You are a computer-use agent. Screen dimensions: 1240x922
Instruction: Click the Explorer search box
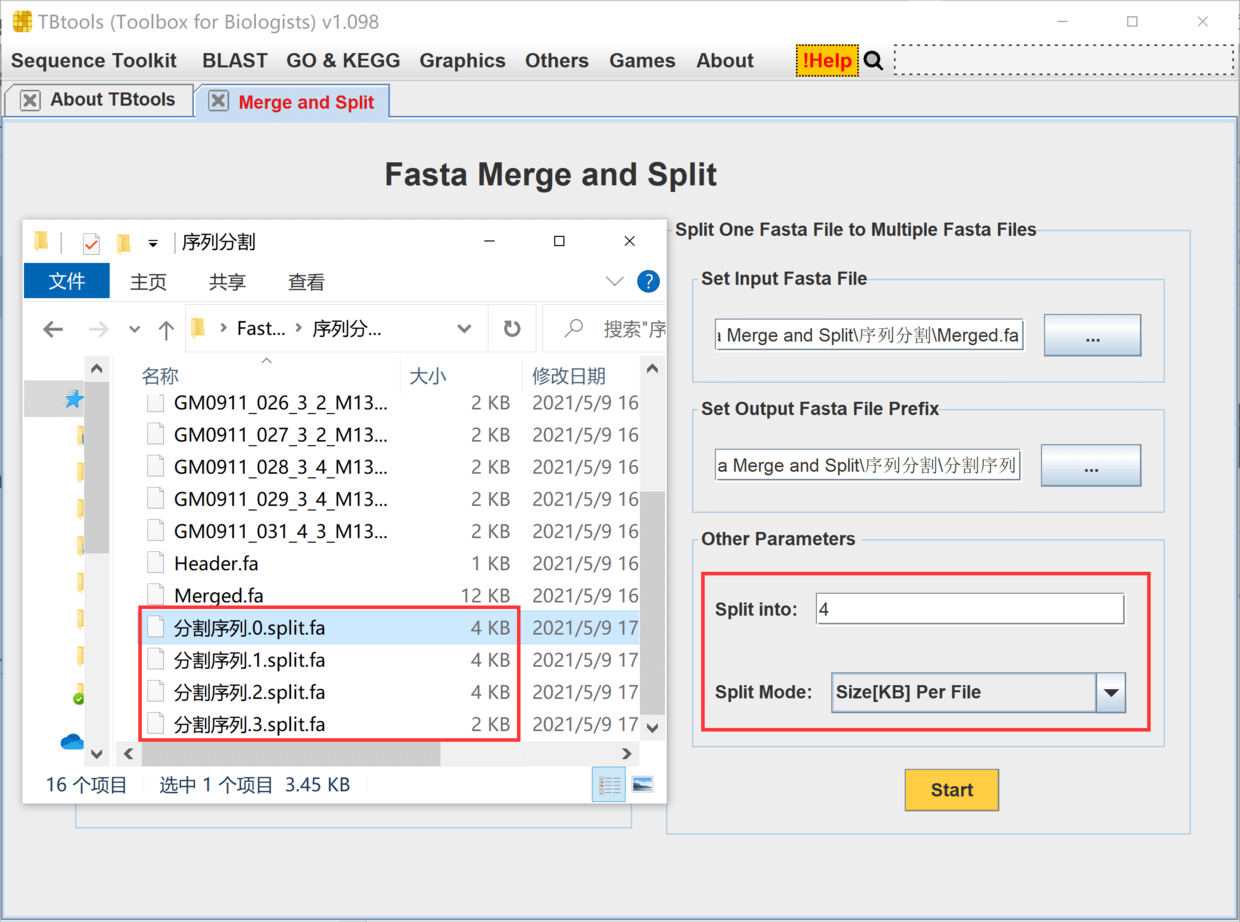click(604, 329)
